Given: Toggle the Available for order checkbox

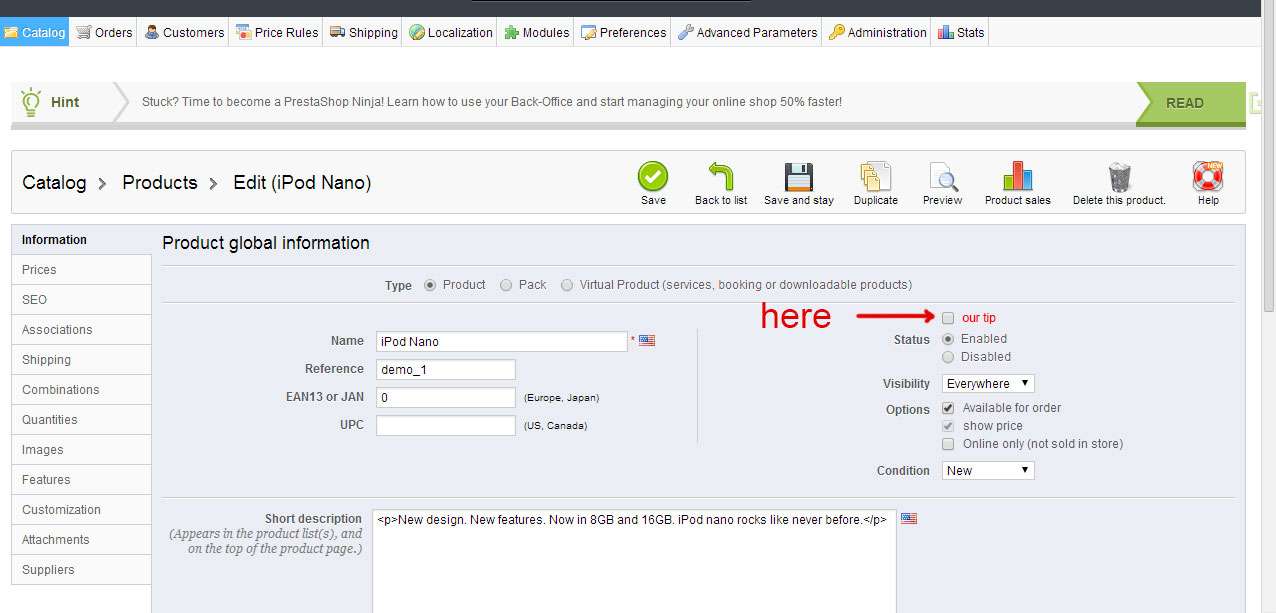Looking at the screenshot, I should click(x=948, y=408).
